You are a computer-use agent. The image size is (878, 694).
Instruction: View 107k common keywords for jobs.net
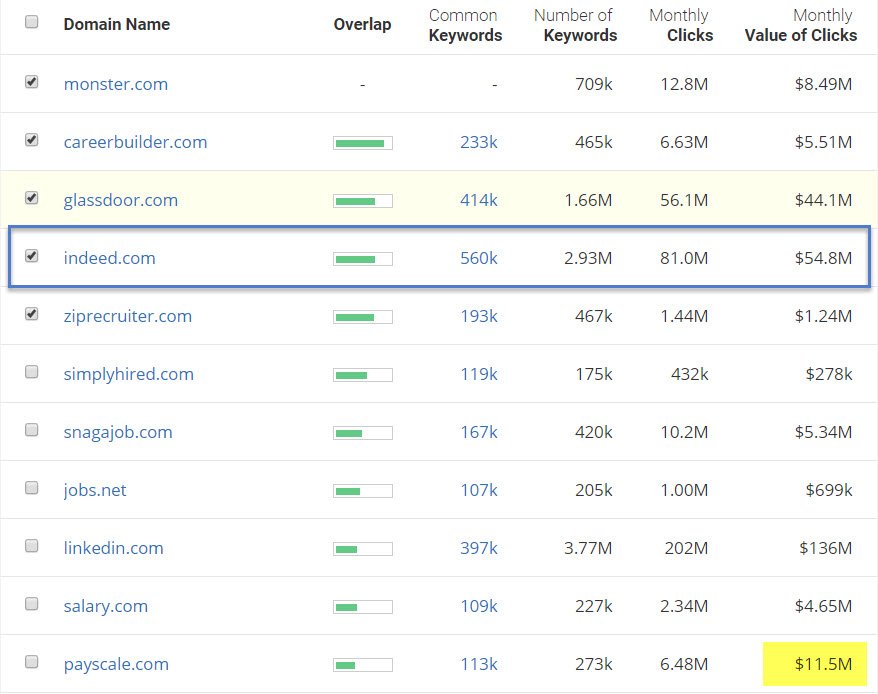(x=479, y=490)
